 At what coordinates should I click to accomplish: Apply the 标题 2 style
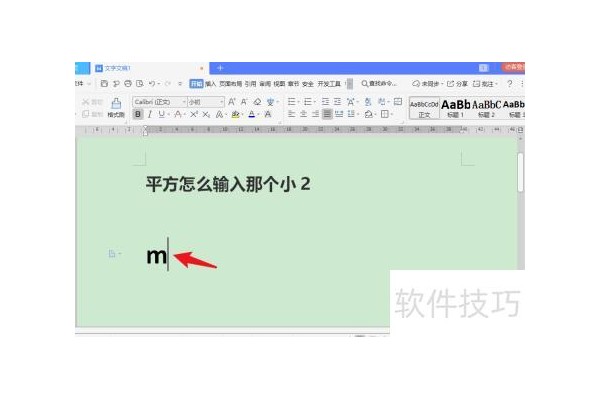pyautogui.click(x=486, y=108)
